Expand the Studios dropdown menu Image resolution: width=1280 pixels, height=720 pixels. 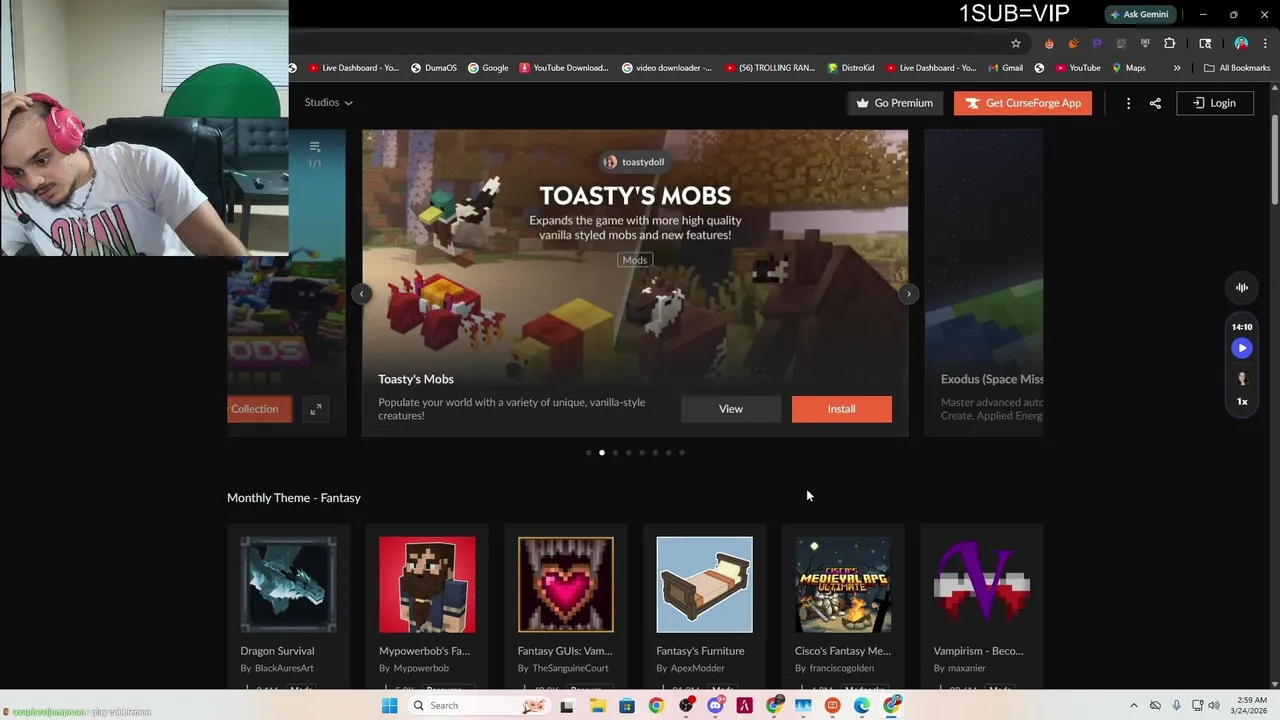328,102
